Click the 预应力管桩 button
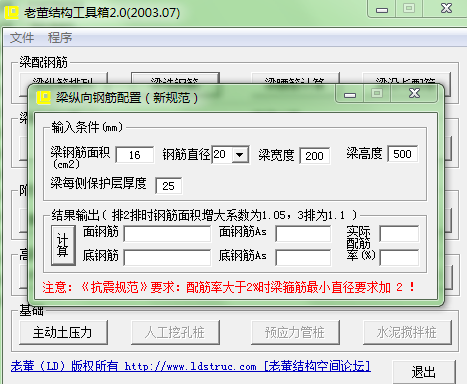This screenshot has height=384, width=467. [295, 332]
